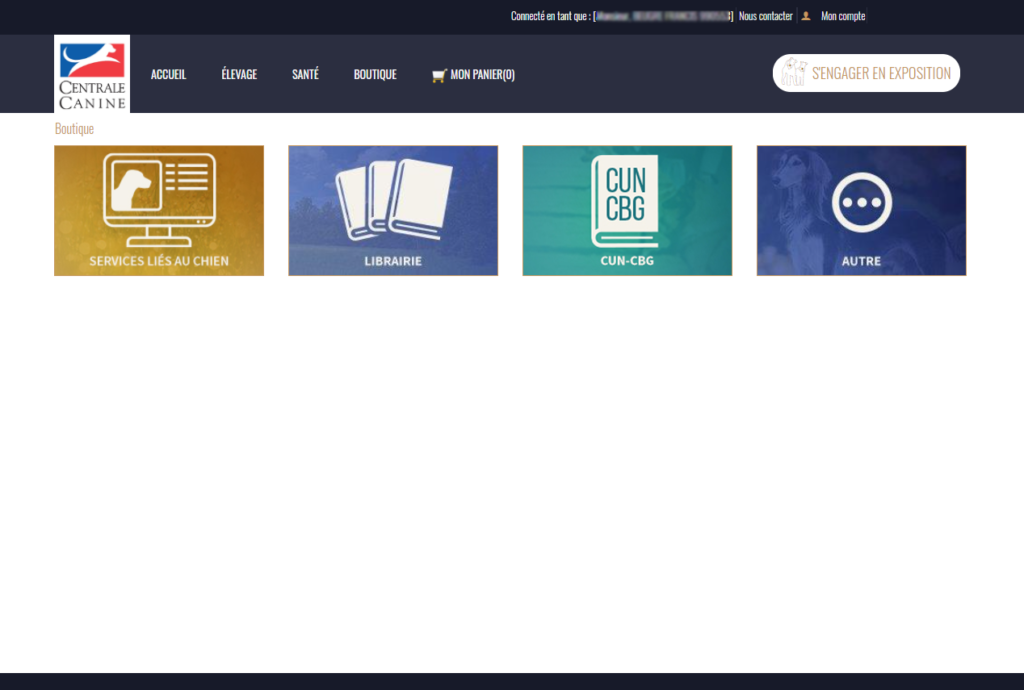1024x690 pixels.
Task: Click the three-dots circle icon
Action: tap(861, 202)
